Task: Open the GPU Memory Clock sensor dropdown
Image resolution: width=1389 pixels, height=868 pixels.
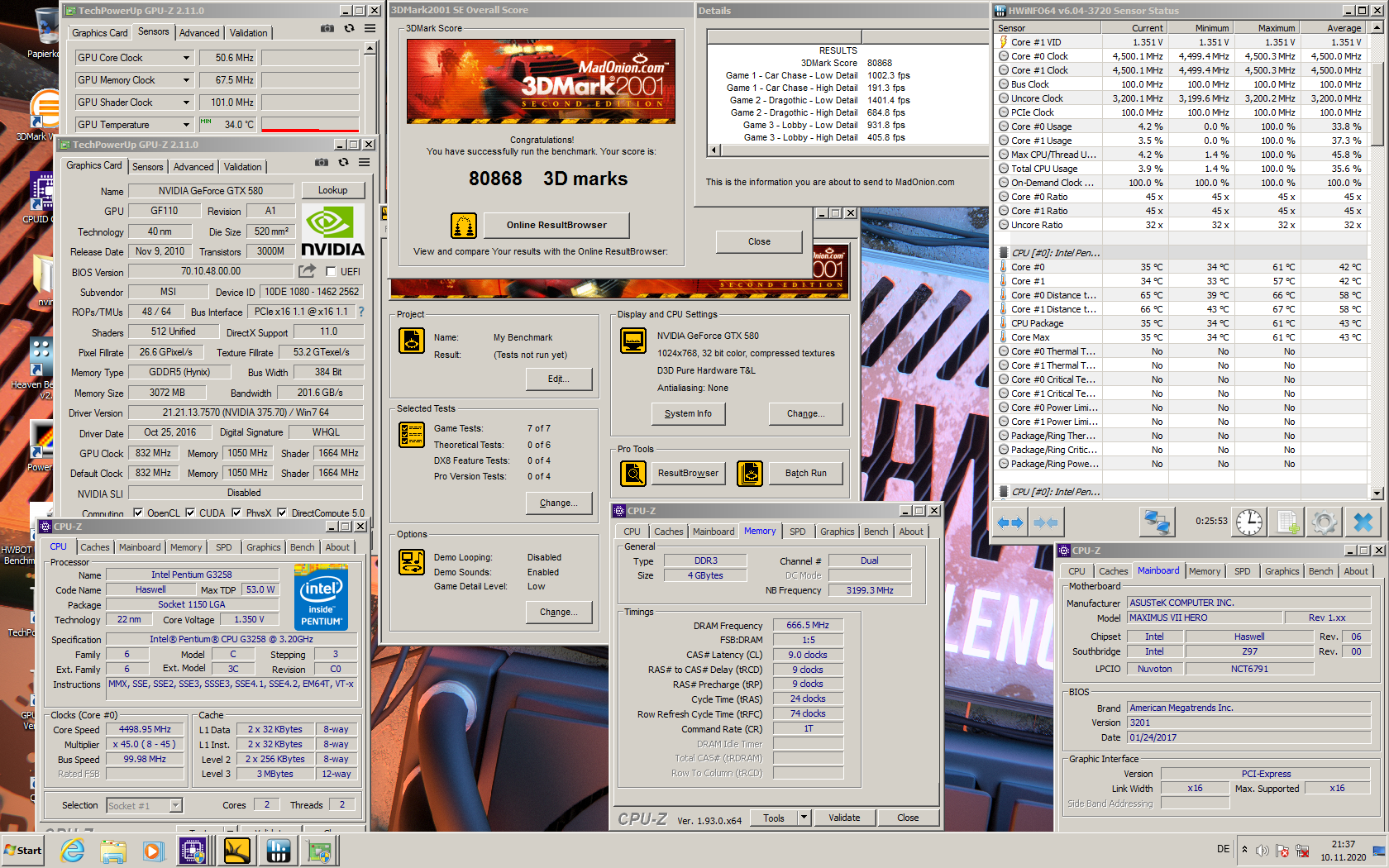Action: tap(186, 80)
